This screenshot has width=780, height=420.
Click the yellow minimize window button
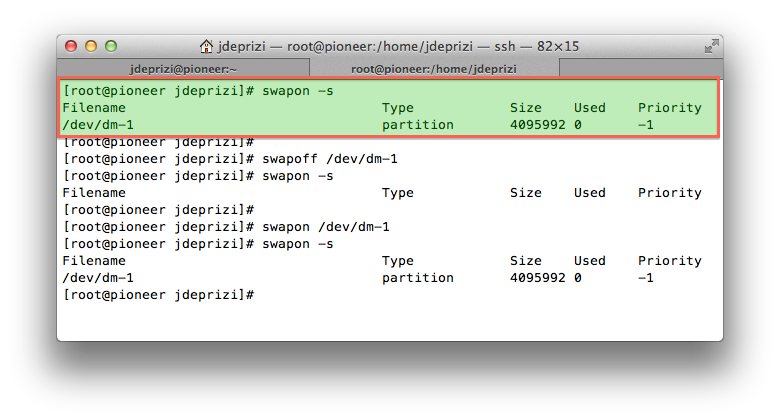tap(91, 46)
